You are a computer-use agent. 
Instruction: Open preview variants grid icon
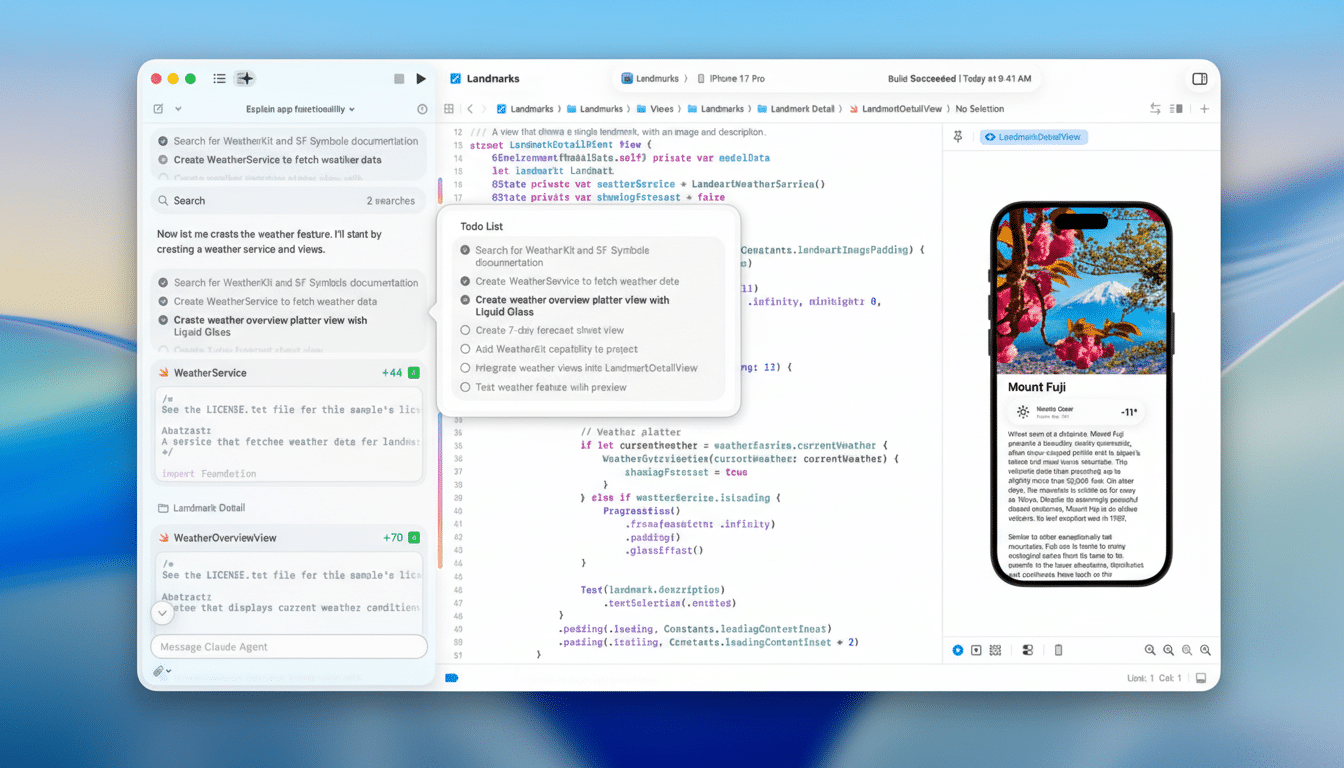tap(995, 650)
